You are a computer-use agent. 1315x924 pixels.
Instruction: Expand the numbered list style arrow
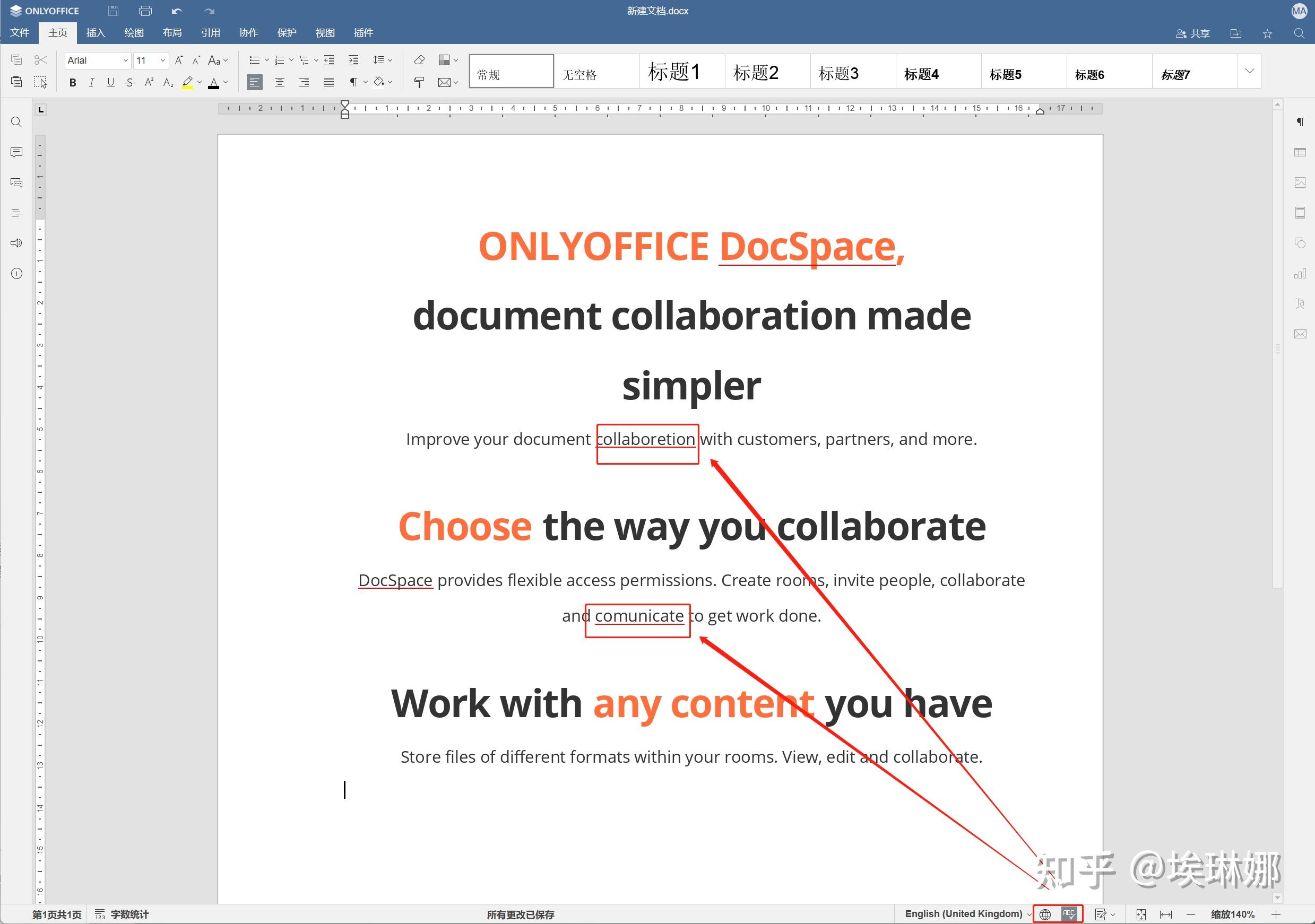click(x=291, y=60)
